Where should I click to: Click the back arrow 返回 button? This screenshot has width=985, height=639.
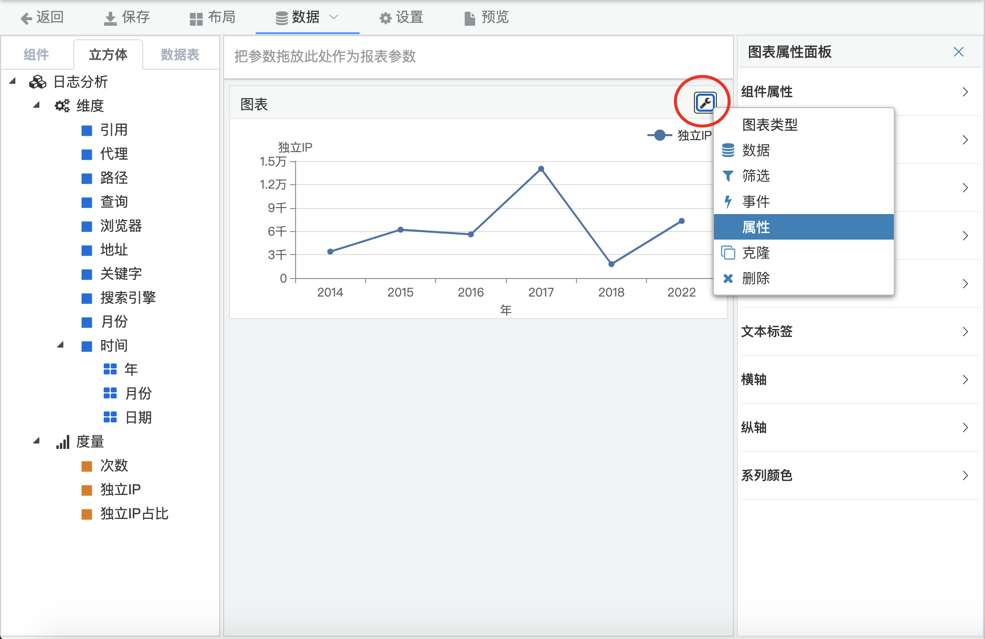tap(42, 18)
